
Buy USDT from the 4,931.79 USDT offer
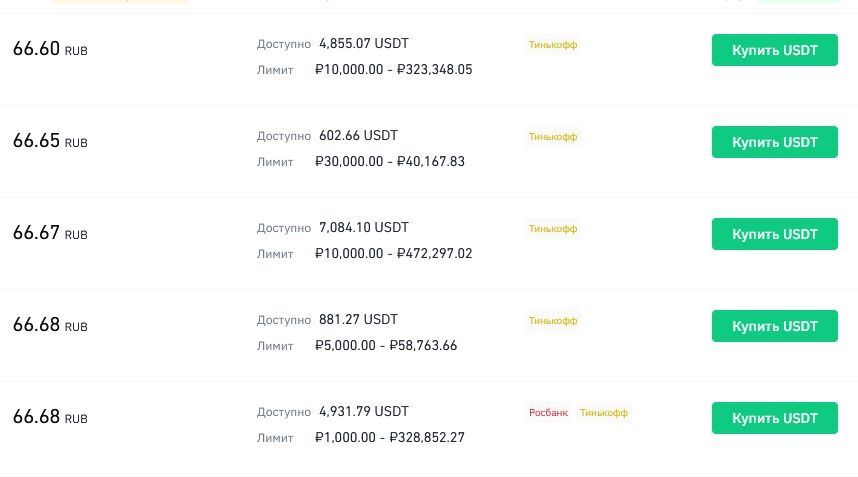click(774, 418)
